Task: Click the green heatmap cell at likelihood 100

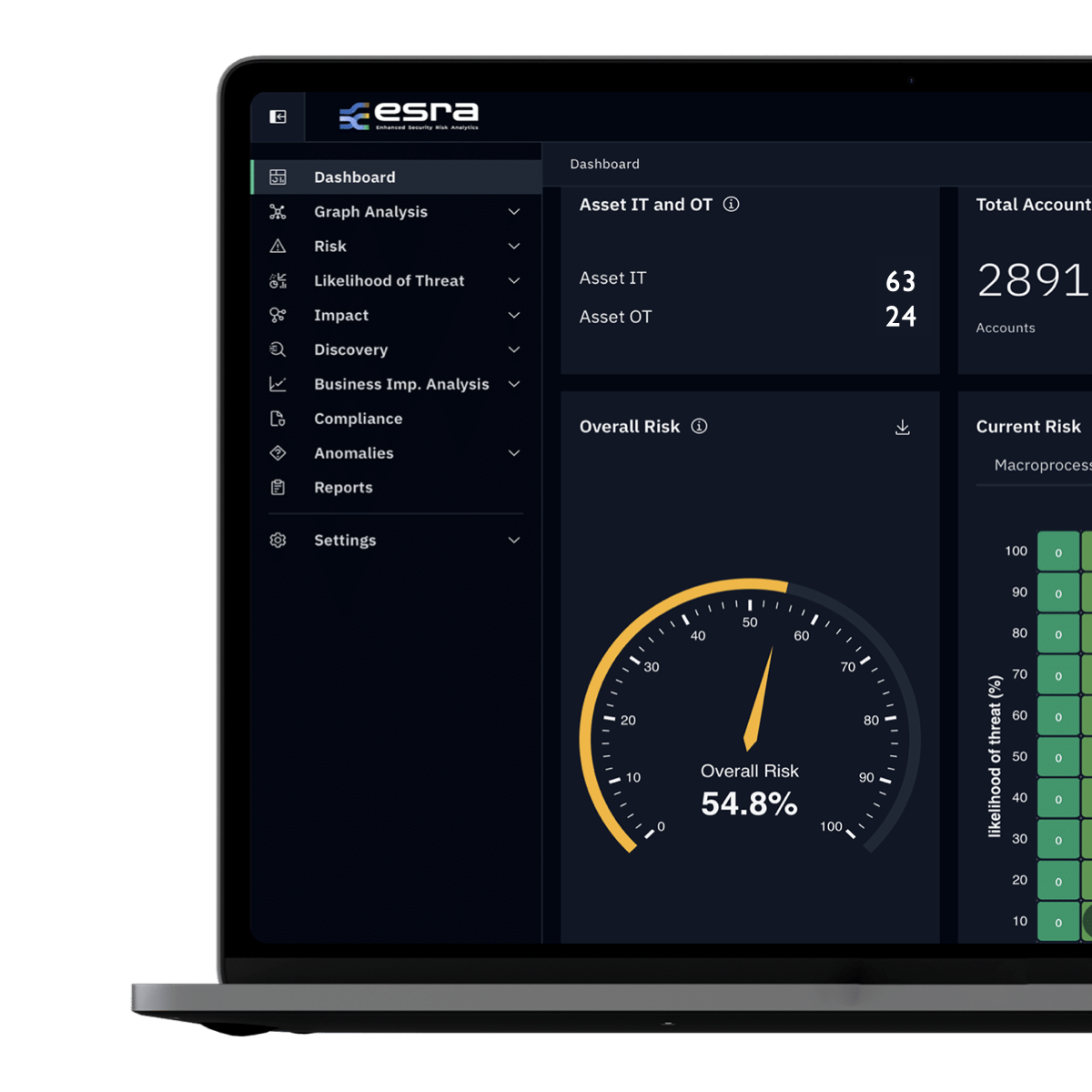Action: [1058, 552]
